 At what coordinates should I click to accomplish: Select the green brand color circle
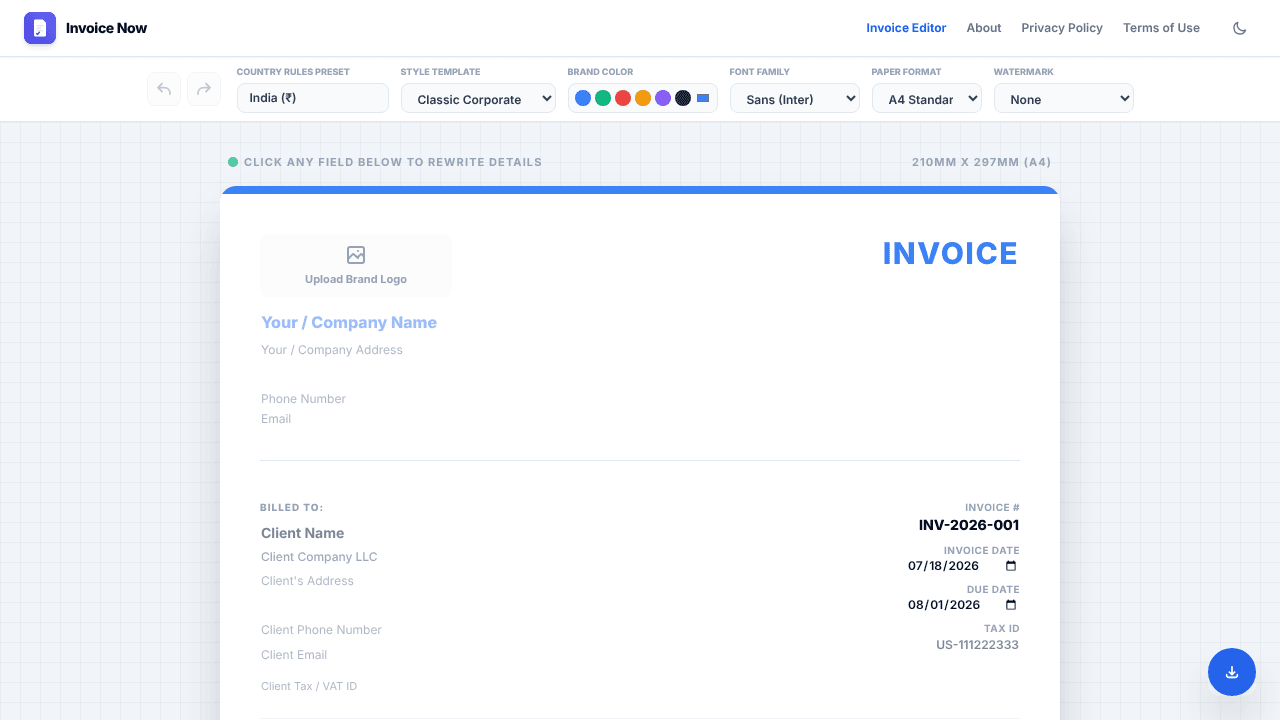(603, 98)
